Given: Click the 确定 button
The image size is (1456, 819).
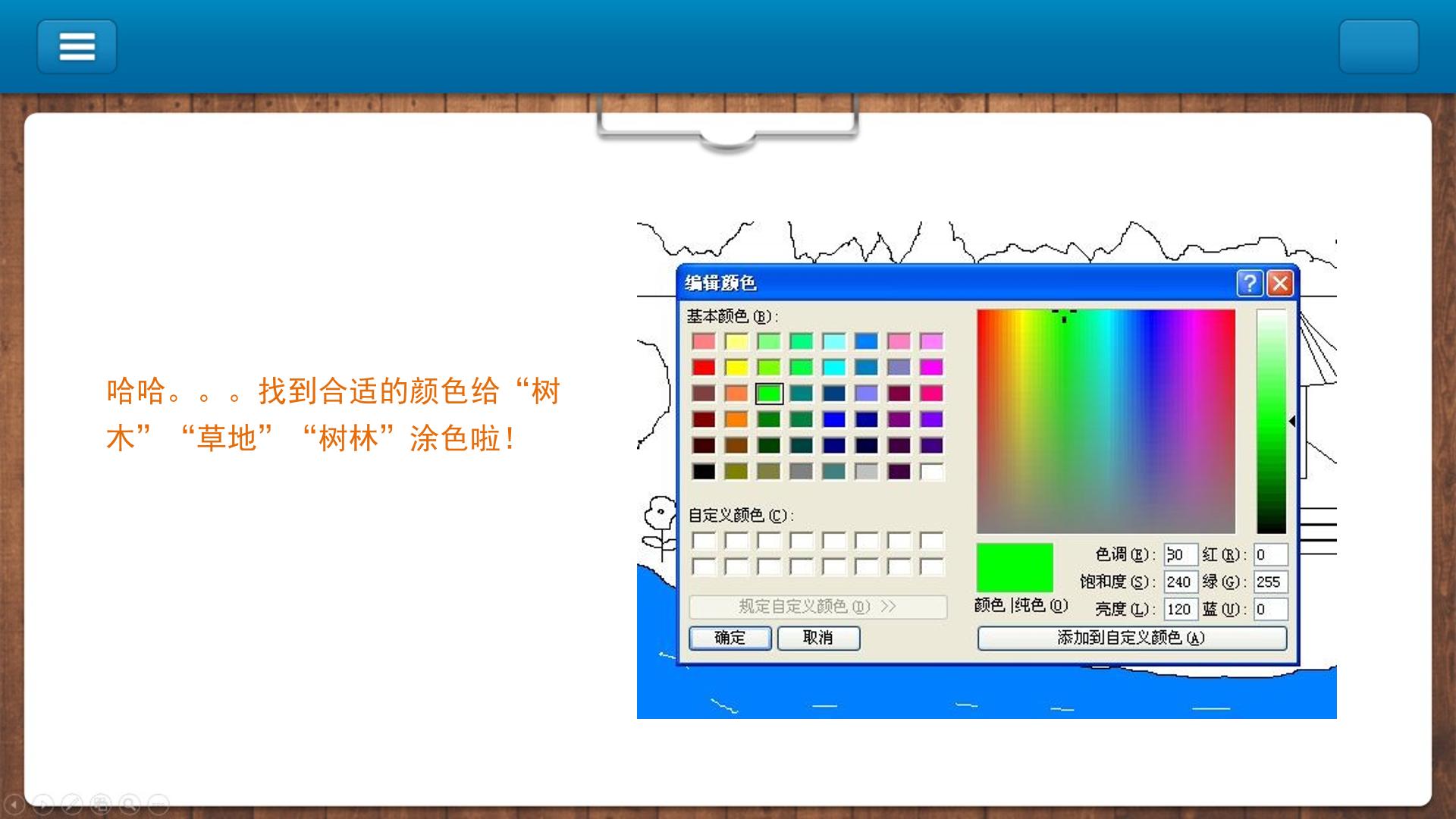Looking at the screenshot, I should pyautogui.click(x=730, y=638).
